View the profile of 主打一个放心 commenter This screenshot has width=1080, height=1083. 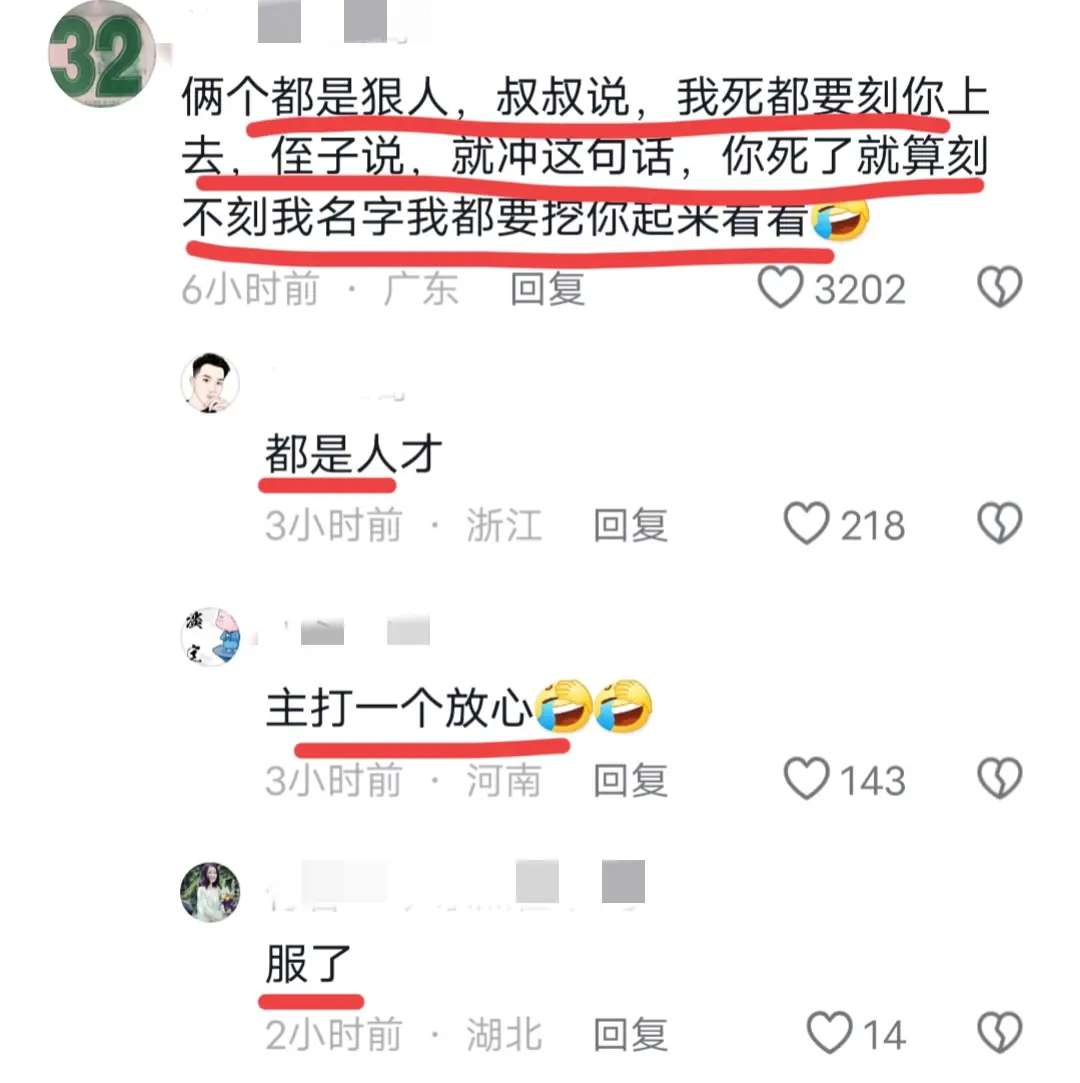tap(210, 637)
